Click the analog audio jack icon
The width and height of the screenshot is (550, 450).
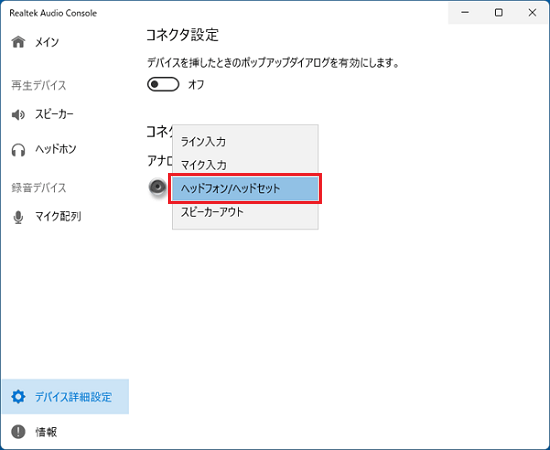[x=158, y=186]
